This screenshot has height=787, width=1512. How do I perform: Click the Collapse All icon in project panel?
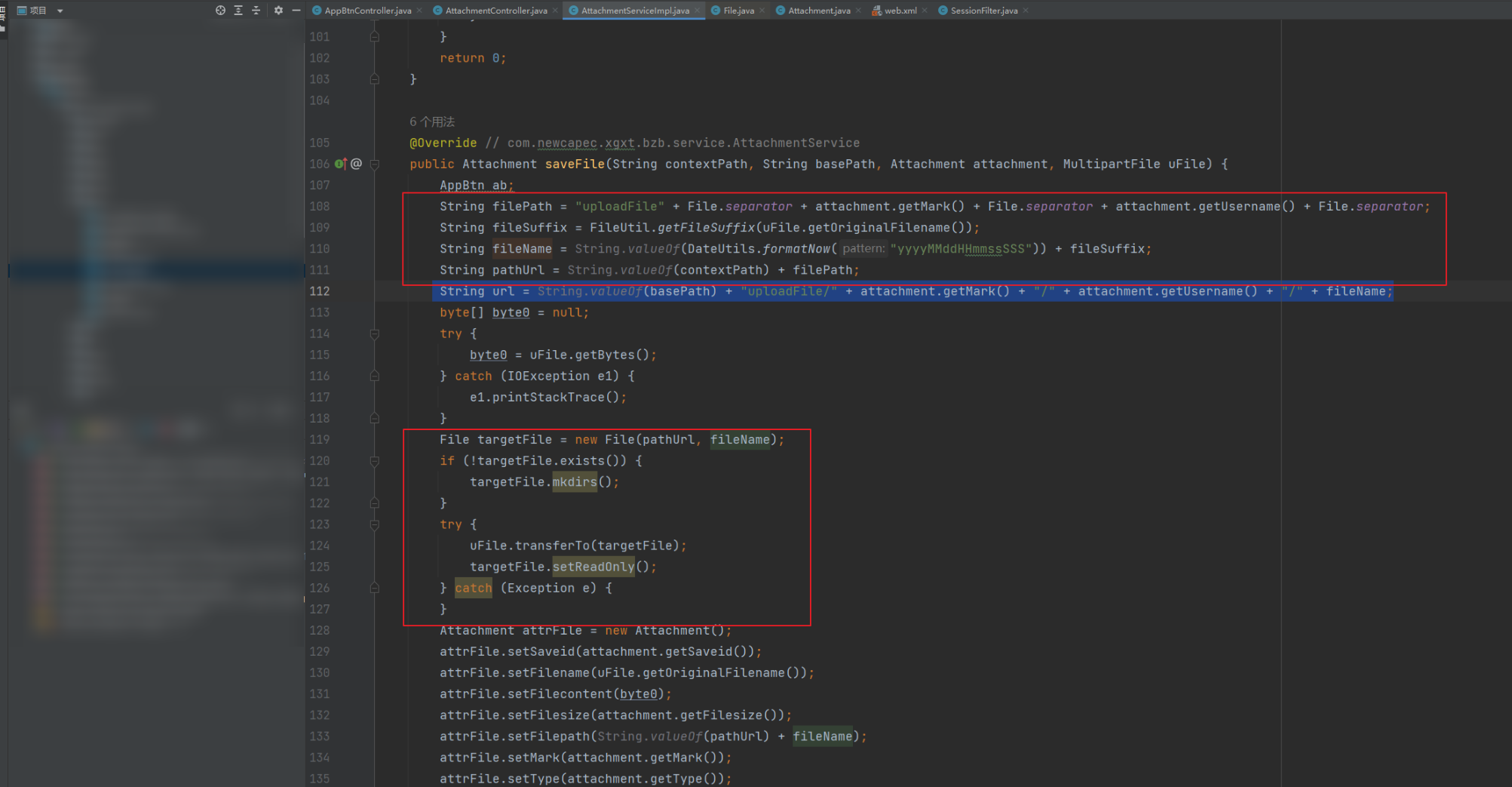[256, 11]
